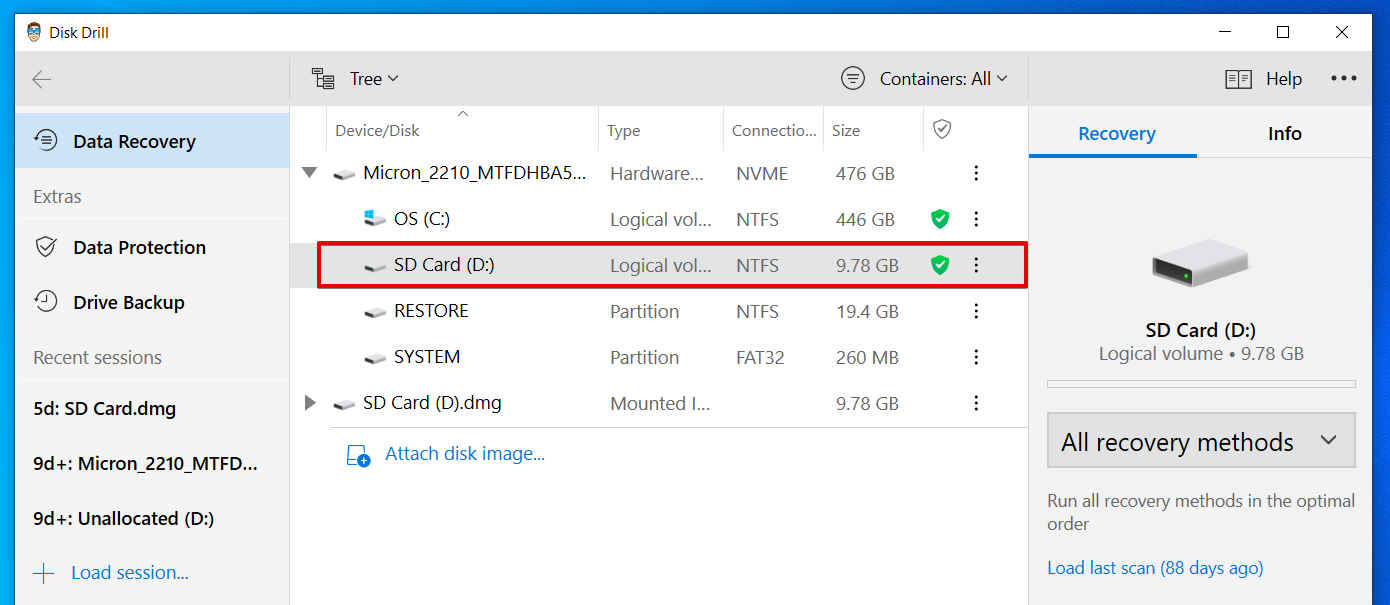Image resolution: width=1390 pixels, height=605 pixels.
Task: Click the back arrow icon
Action: pos(41,79)
